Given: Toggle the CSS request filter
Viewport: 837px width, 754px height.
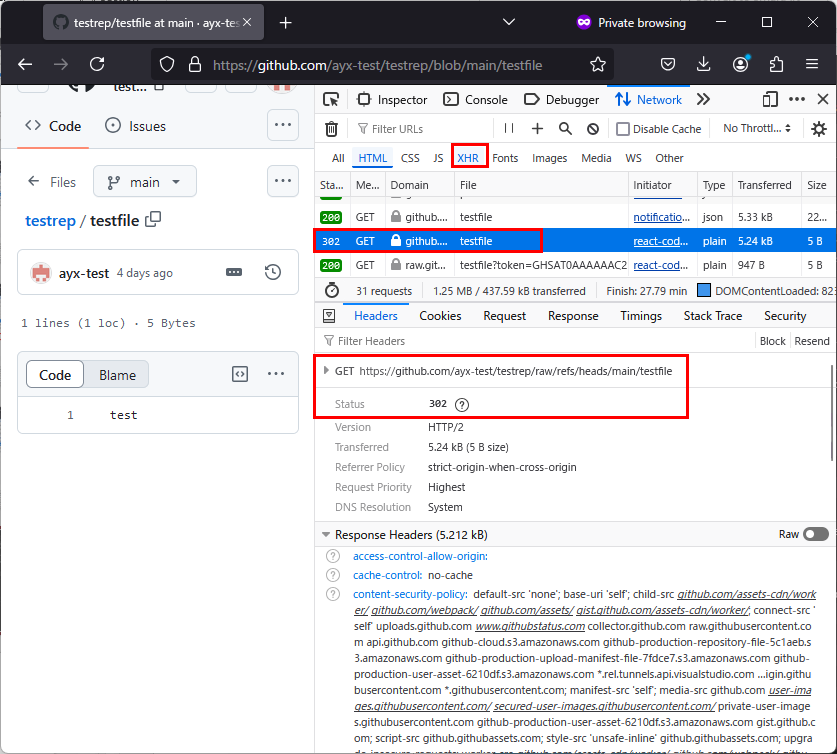Looking at the screenshot, I should pyautogui.click(x=410, y=158).
